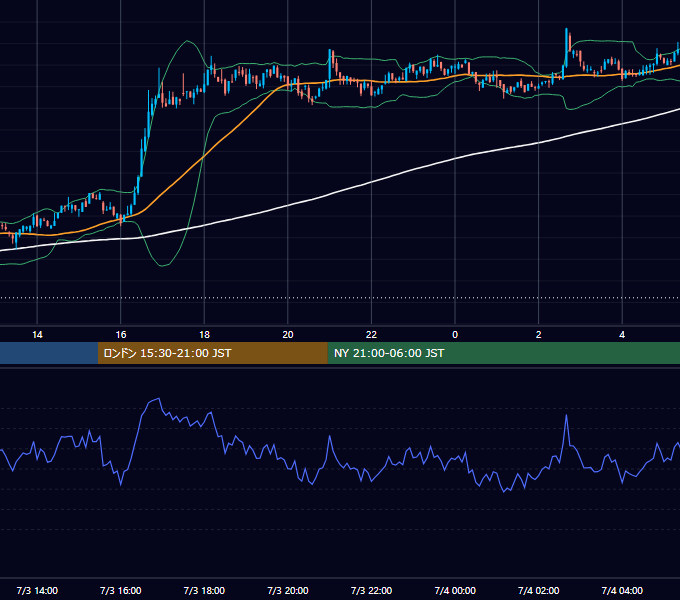
Task: Click the '0' hour label on price chart axis
Action: [455, 335]
